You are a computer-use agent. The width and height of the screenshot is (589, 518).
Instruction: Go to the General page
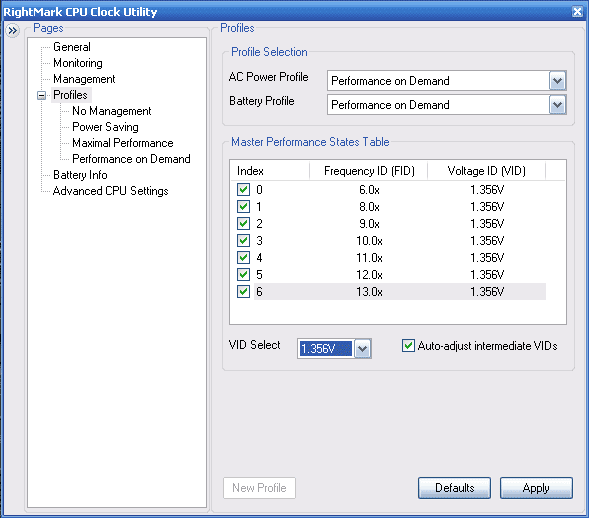pyautogui.click(x=72, y=47)
